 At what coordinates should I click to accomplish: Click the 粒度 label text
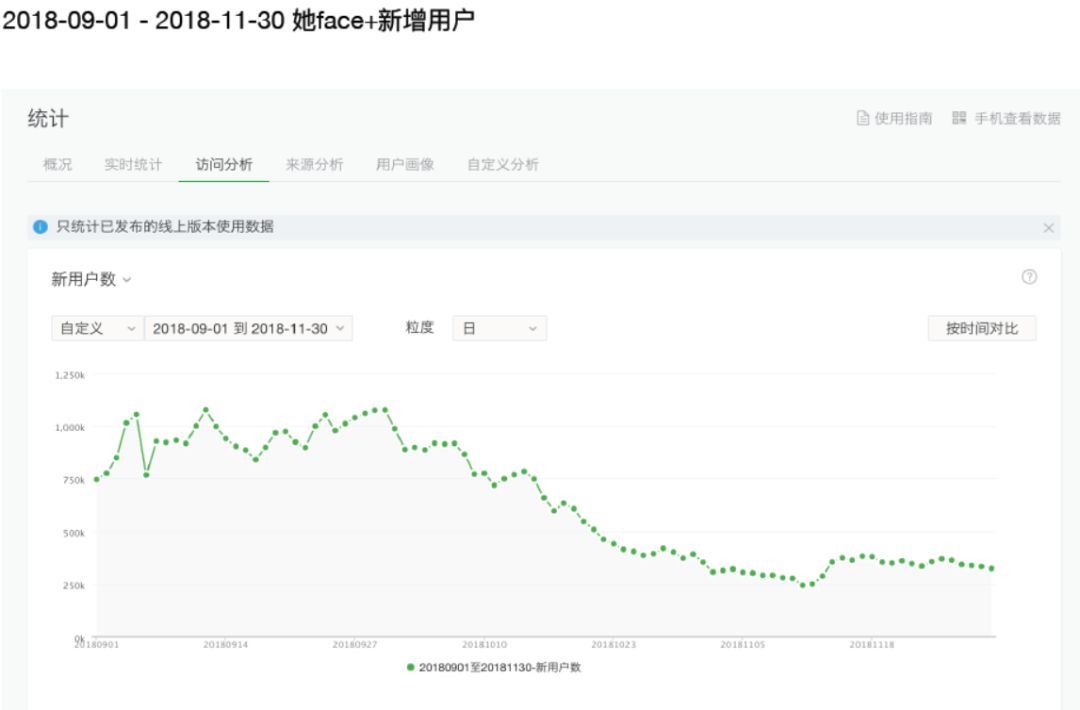419,328
